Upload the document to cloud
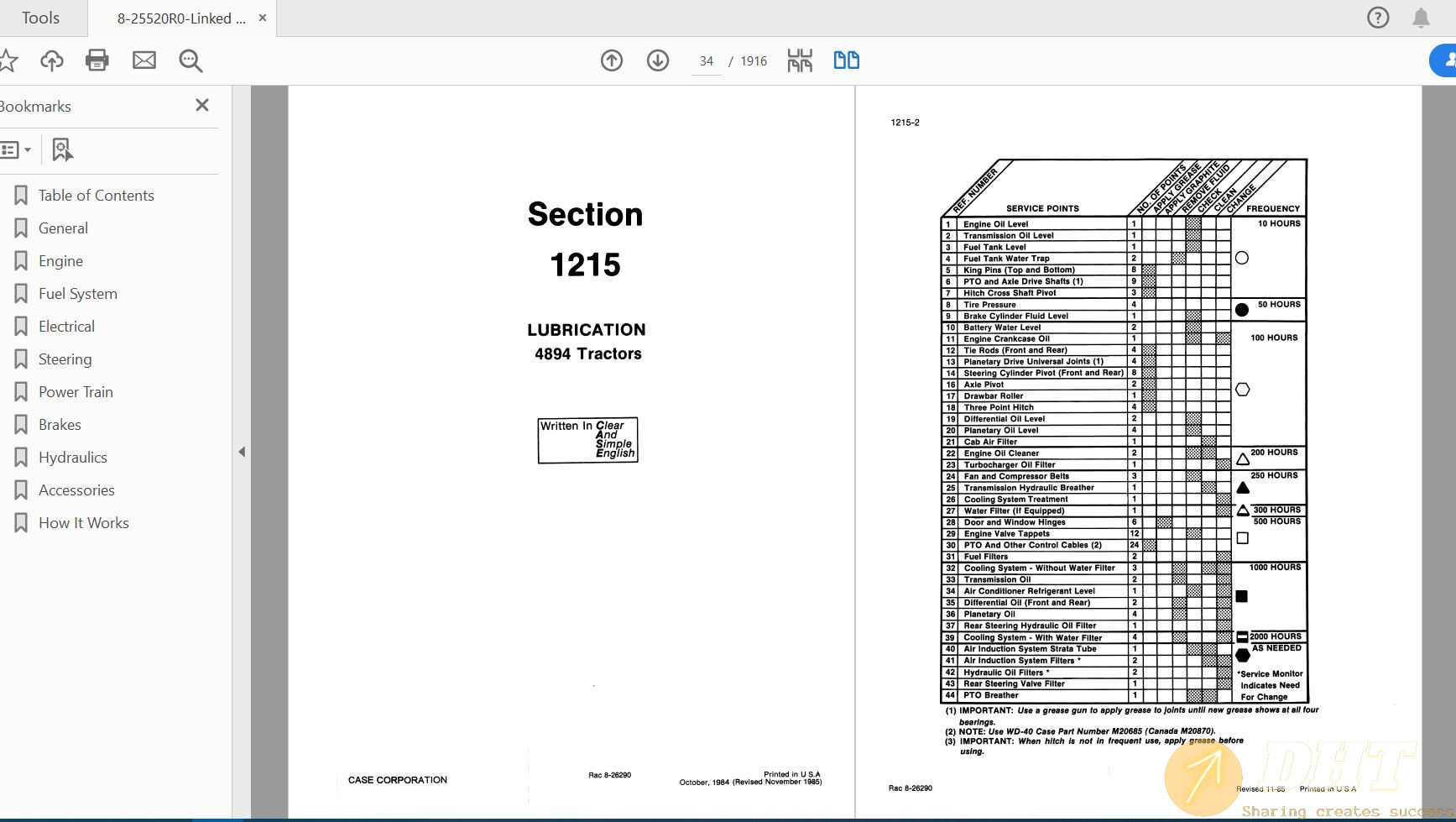The width and height of the screenshot is (1456, 822). click(51, 60)
